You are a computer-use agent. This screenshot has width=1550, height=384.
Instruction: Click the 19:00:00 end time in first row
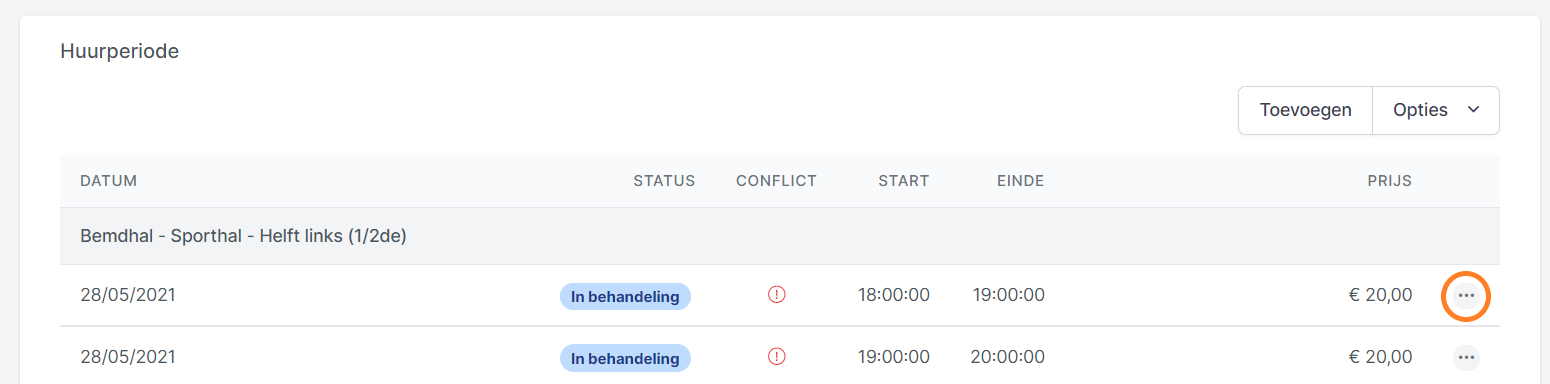point(1008,295)
